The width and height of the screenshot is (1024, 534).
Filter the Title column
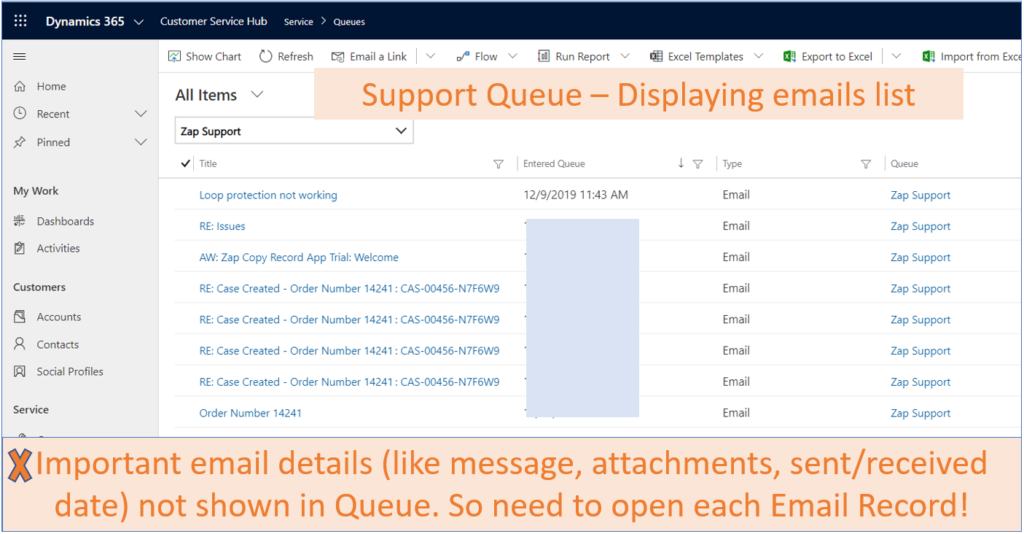(498, 165)
